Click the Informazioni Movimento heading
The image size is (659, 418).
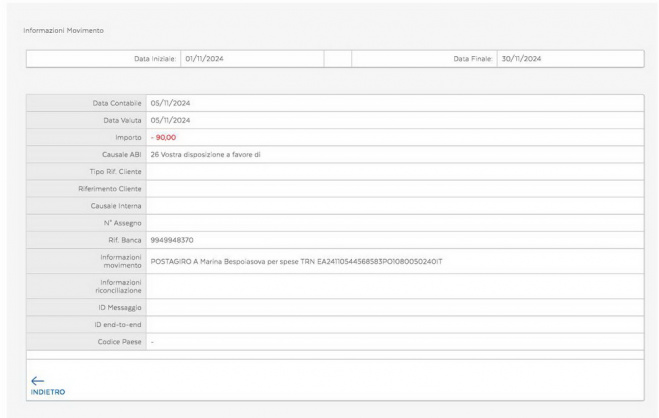(62, 30)
